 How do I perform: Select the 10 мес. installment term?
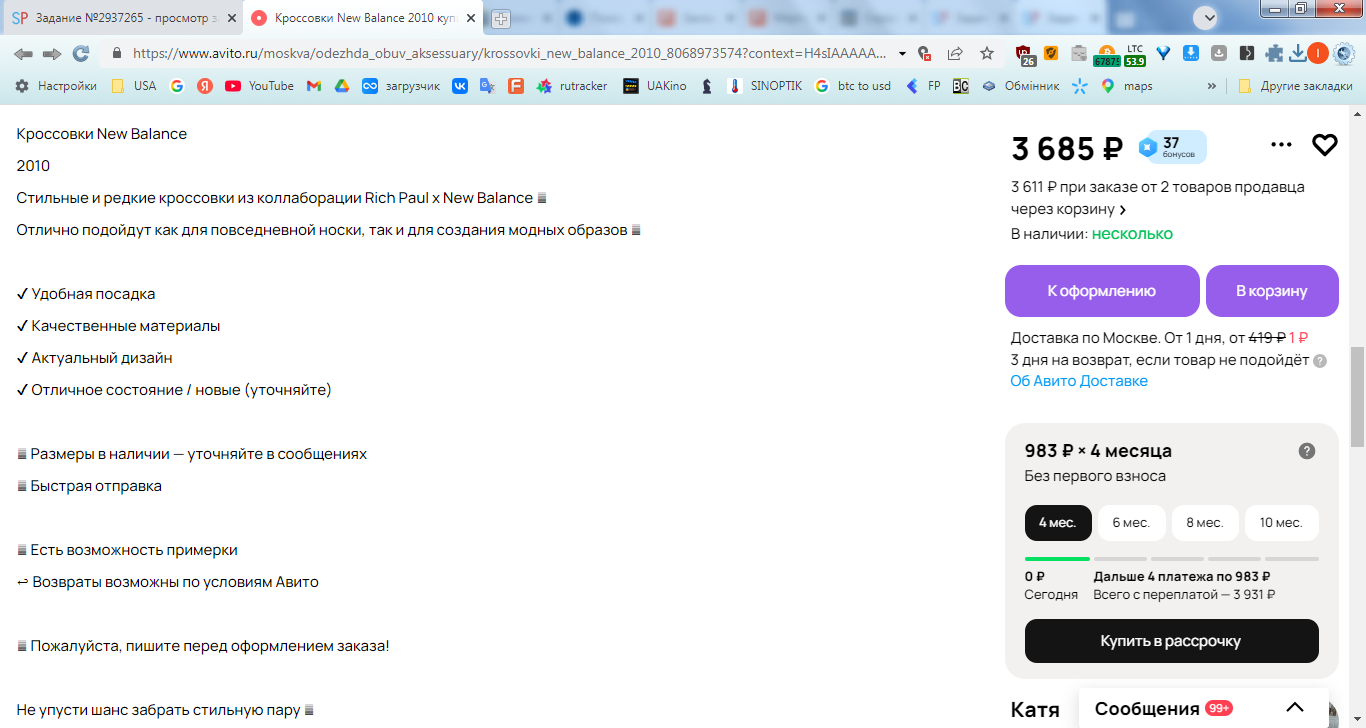pos(1281,522)
